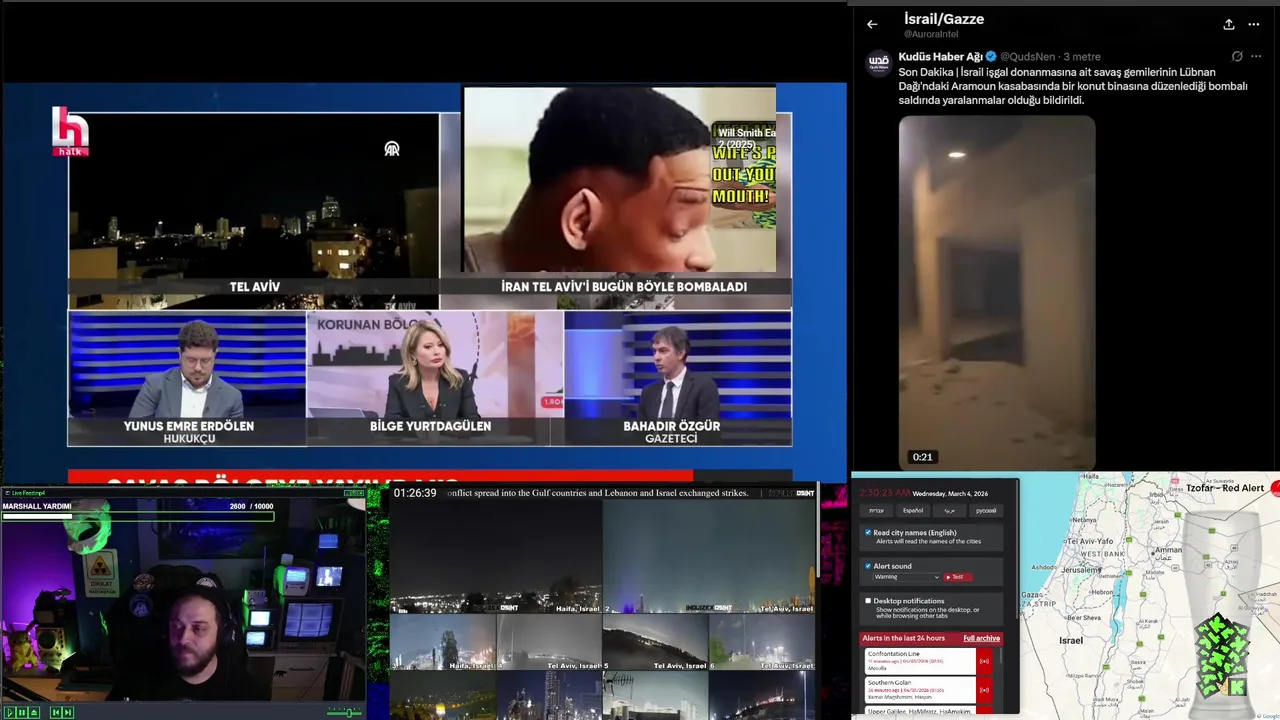1280x720 pixels.
Task: Click the Kudüs Haber Ağı verified badge
Action: tap(991, 57)
